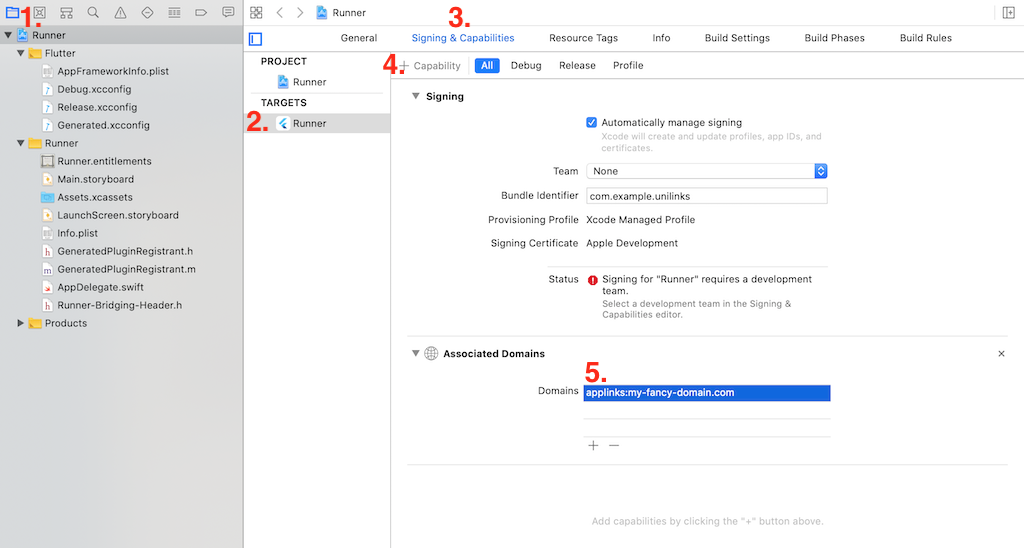Open AppFrameworkInfo.plist
This screenshot has height=548, width=1024.
(x=113, y=71)
